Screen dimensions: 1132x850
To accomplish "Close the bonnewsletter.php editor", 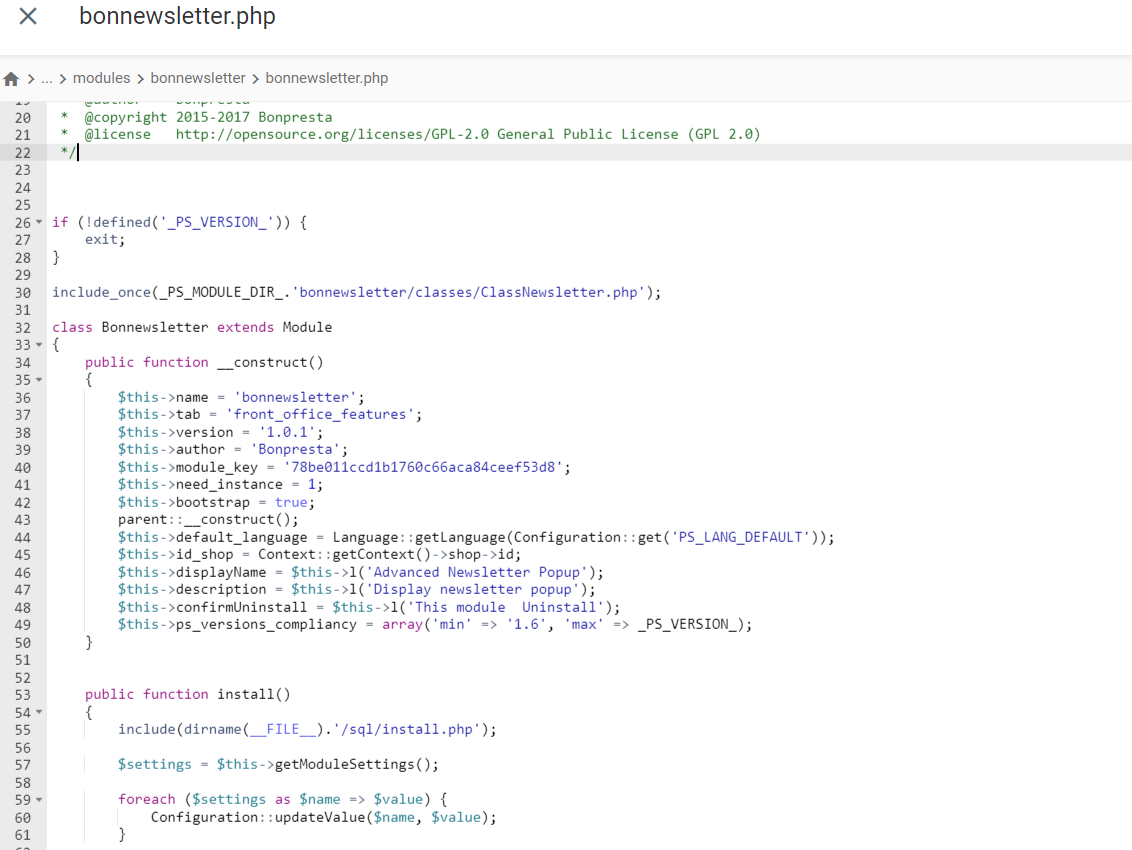I will 27,16.
